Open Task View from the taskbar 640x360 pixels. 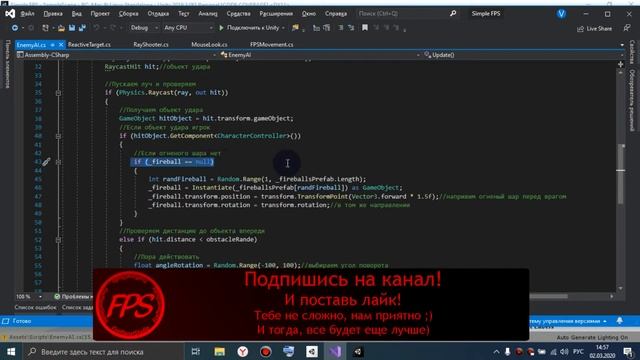click(196, 351)
